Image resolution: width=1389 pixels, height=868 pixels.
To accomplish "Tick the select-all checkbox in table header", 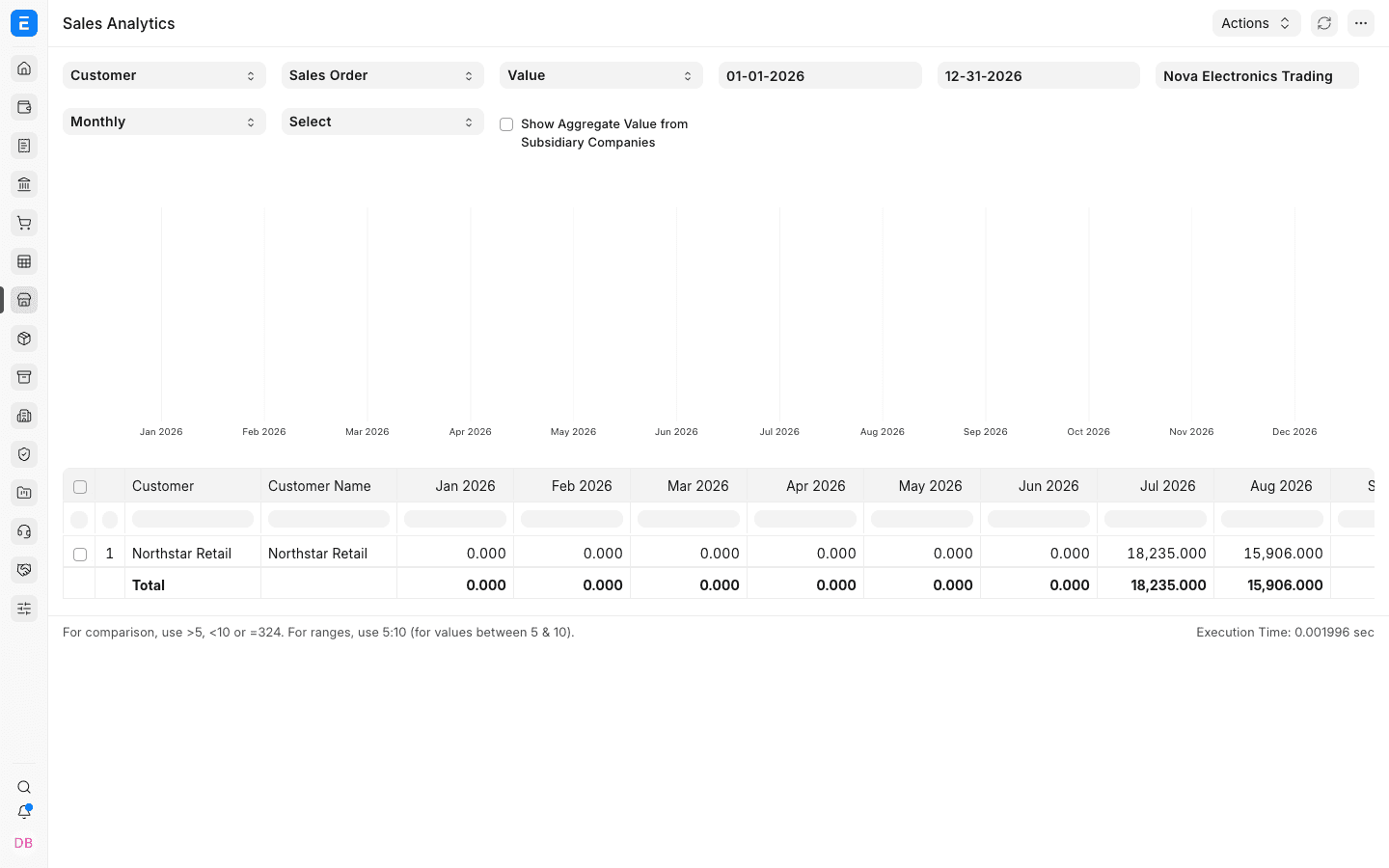I will [80, 487].
